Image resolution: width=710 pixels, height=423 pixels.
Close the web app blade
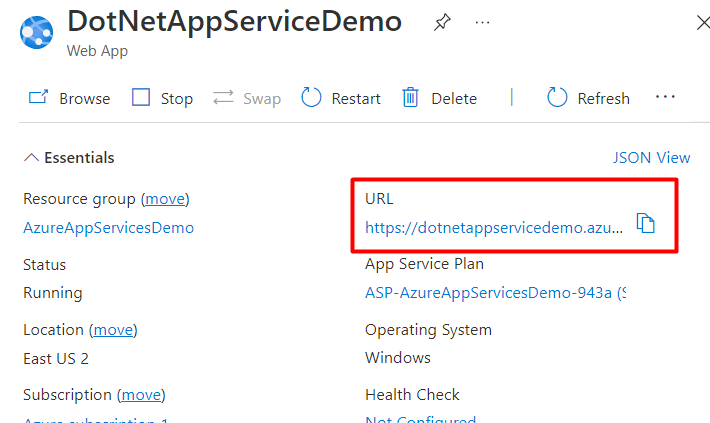(x=703, y=22)
